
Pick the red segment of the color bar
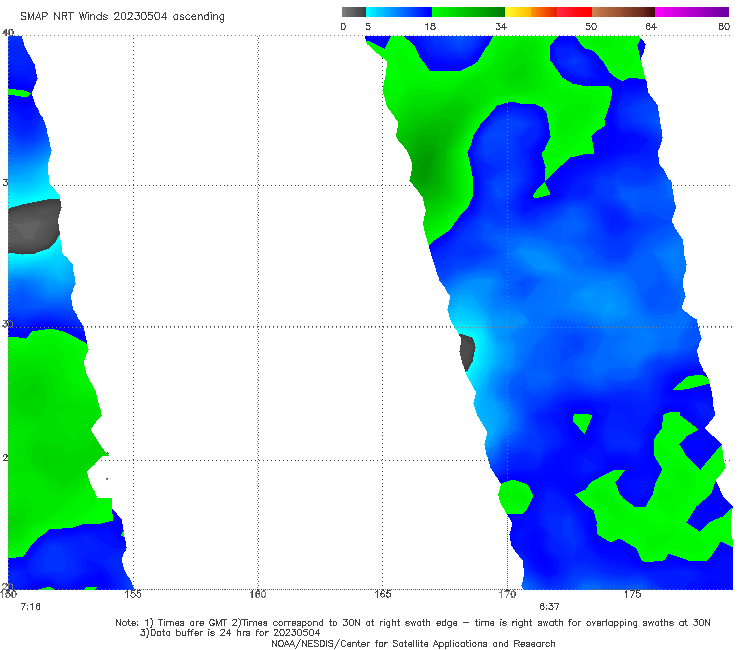tap(574, 12)
